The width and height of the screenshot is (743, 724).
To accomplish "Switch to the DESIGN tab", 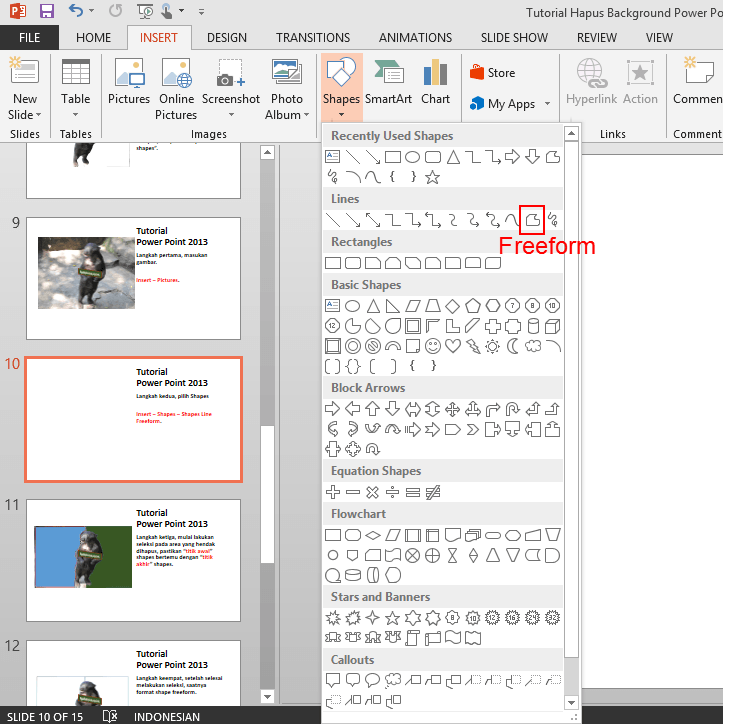I will (227, 37).
